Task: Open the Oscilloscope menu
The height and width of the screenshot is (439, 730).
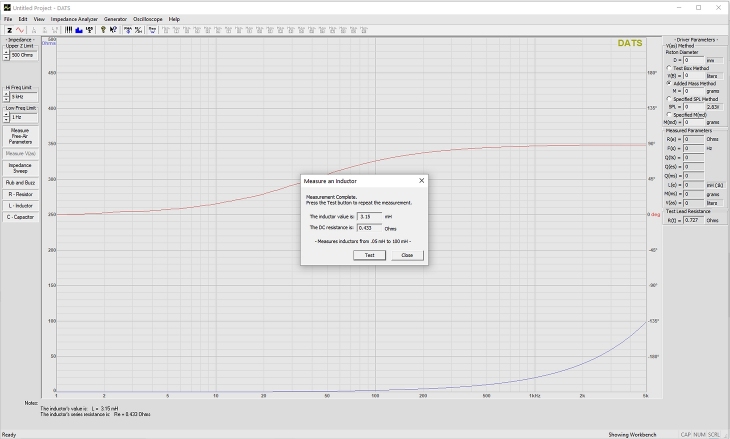Action: 147,19
